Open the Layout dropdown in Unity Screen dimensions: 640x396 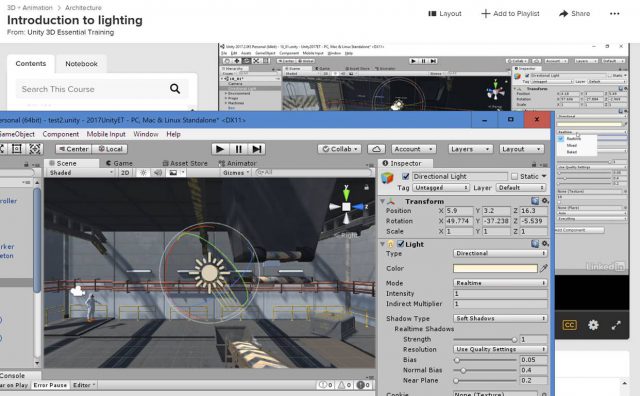tap(521, 149)
